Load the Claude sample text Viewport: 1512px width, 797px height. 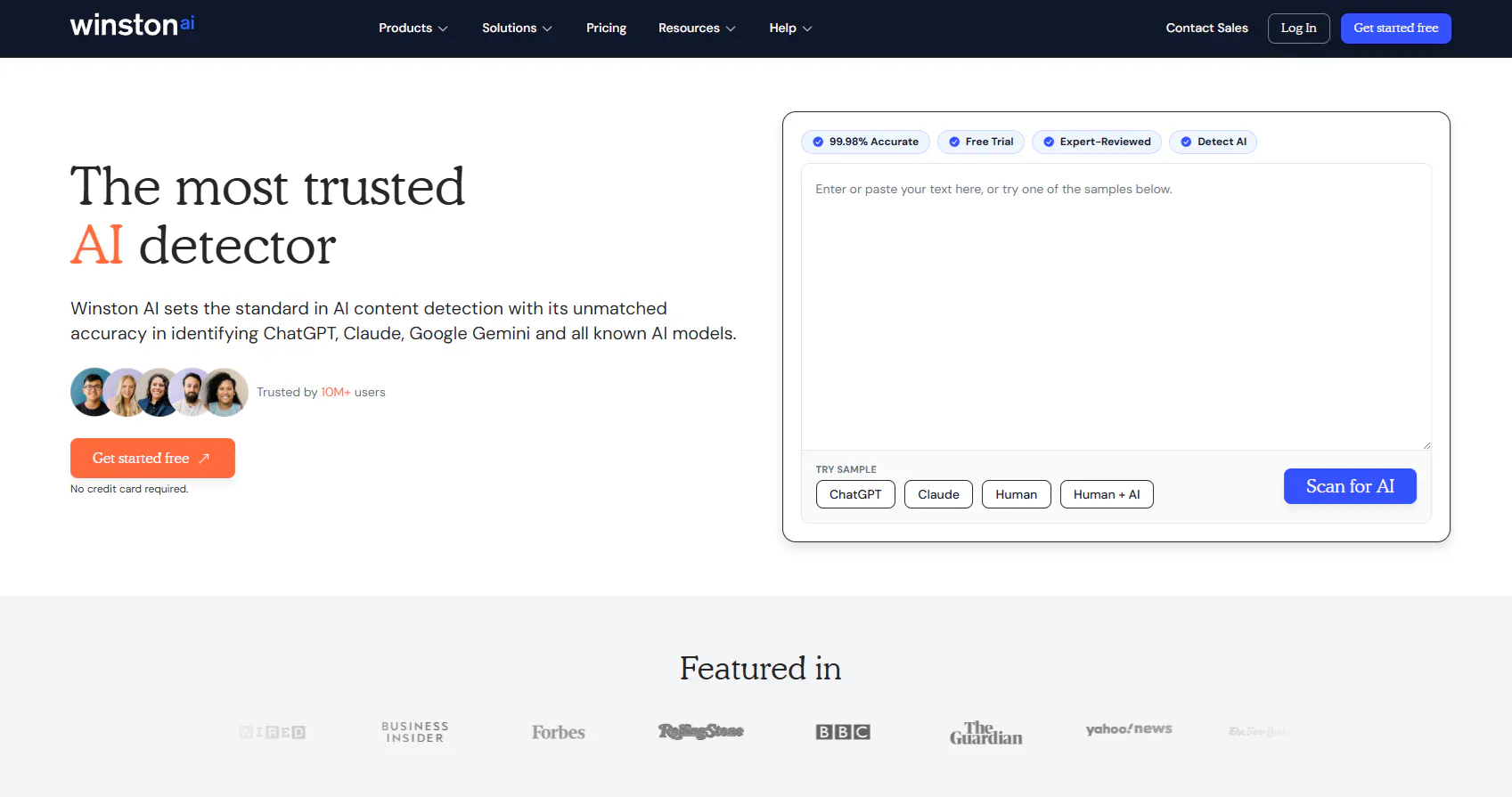click(x=938, y=494)
